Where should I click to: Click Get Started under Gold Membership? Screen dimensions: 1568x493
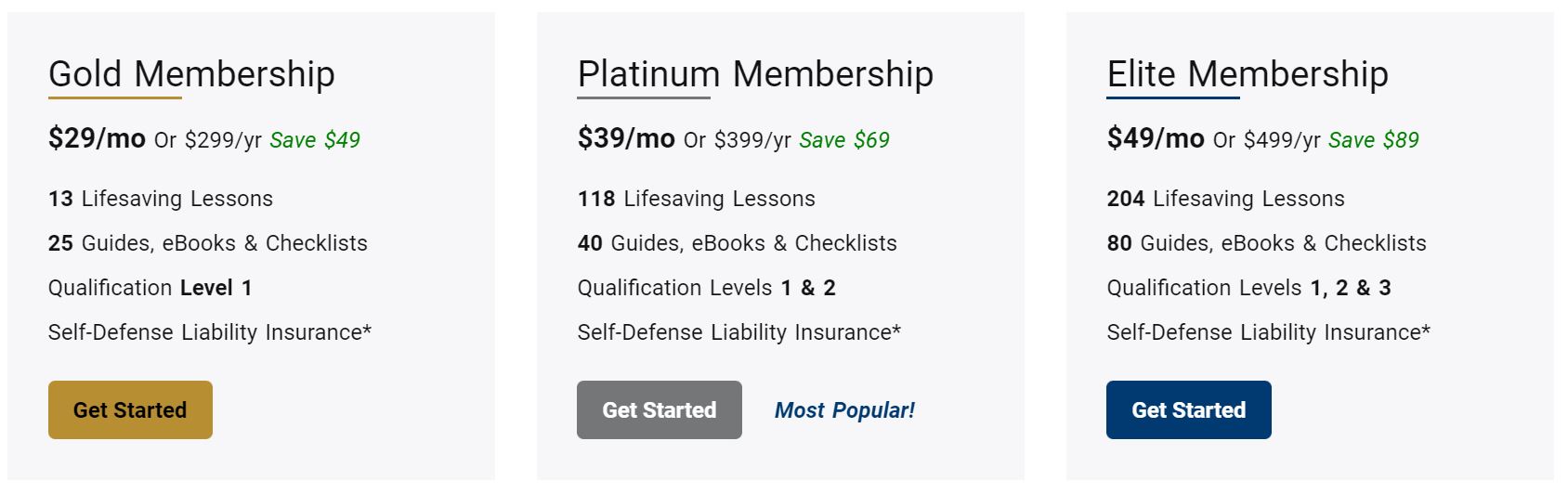click(x=130, y=409)
